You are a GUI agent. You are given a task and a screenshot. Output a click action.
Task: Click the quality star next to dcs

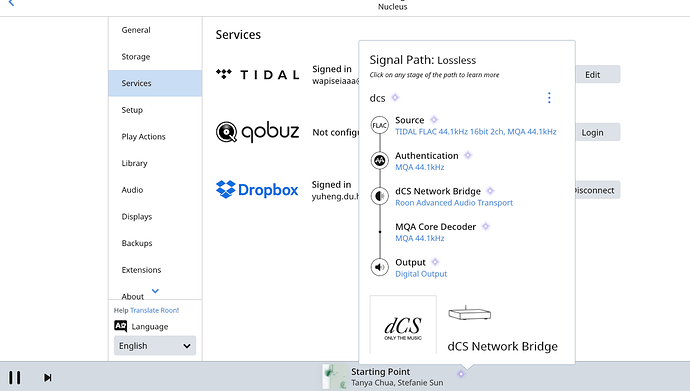tap(395, 97)
